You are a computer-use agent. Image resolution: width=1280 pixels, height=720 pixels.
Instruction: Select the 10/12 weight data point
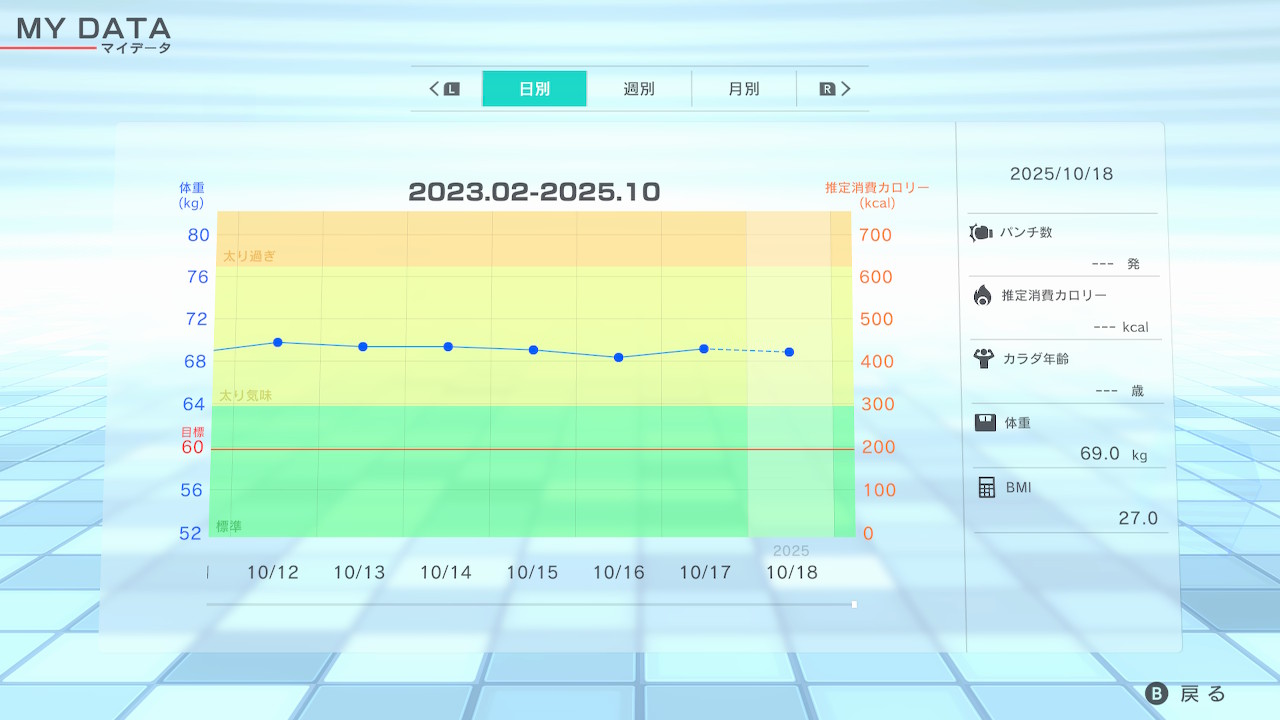[x=277, y=342]
